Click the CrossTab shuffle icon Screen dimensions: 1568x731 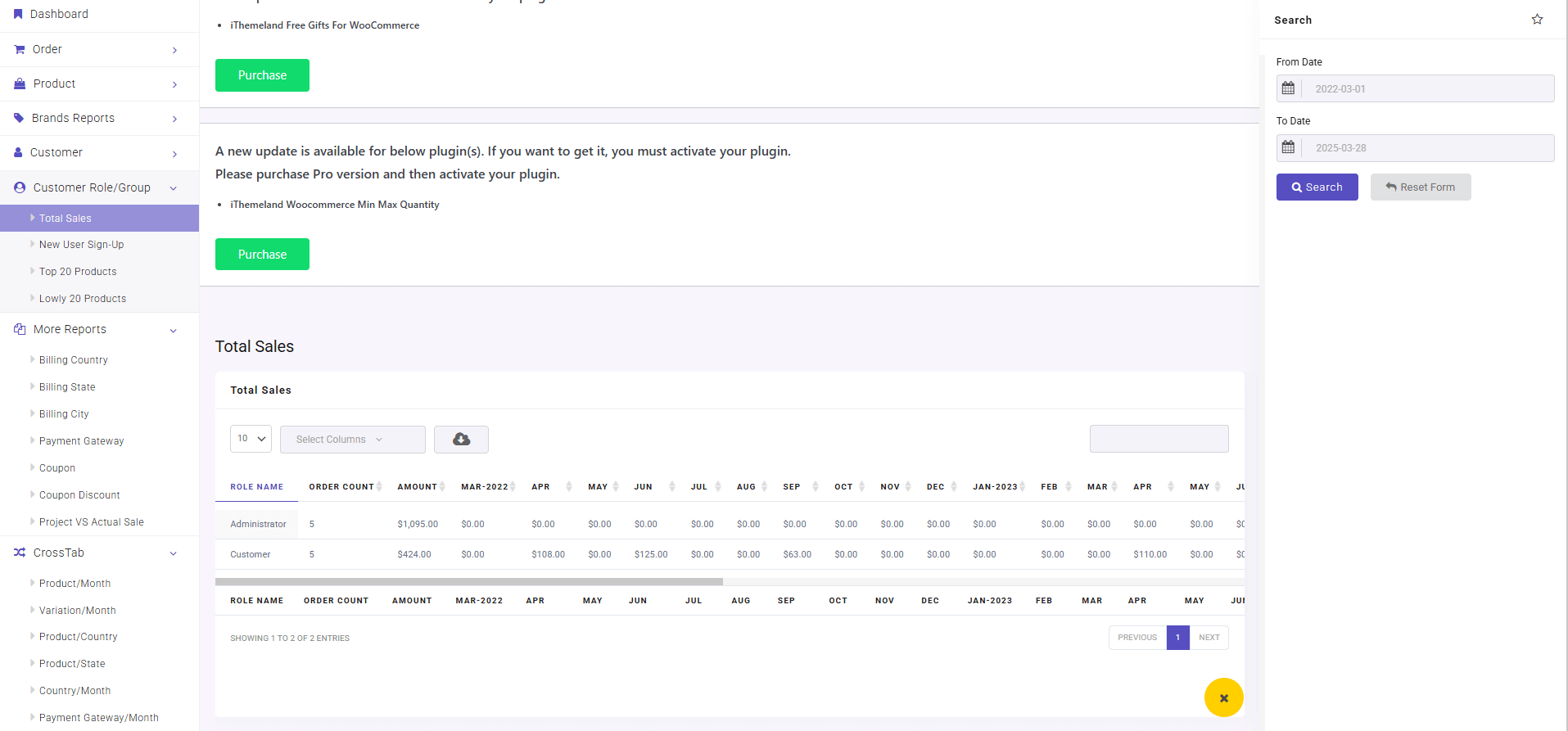20,553
